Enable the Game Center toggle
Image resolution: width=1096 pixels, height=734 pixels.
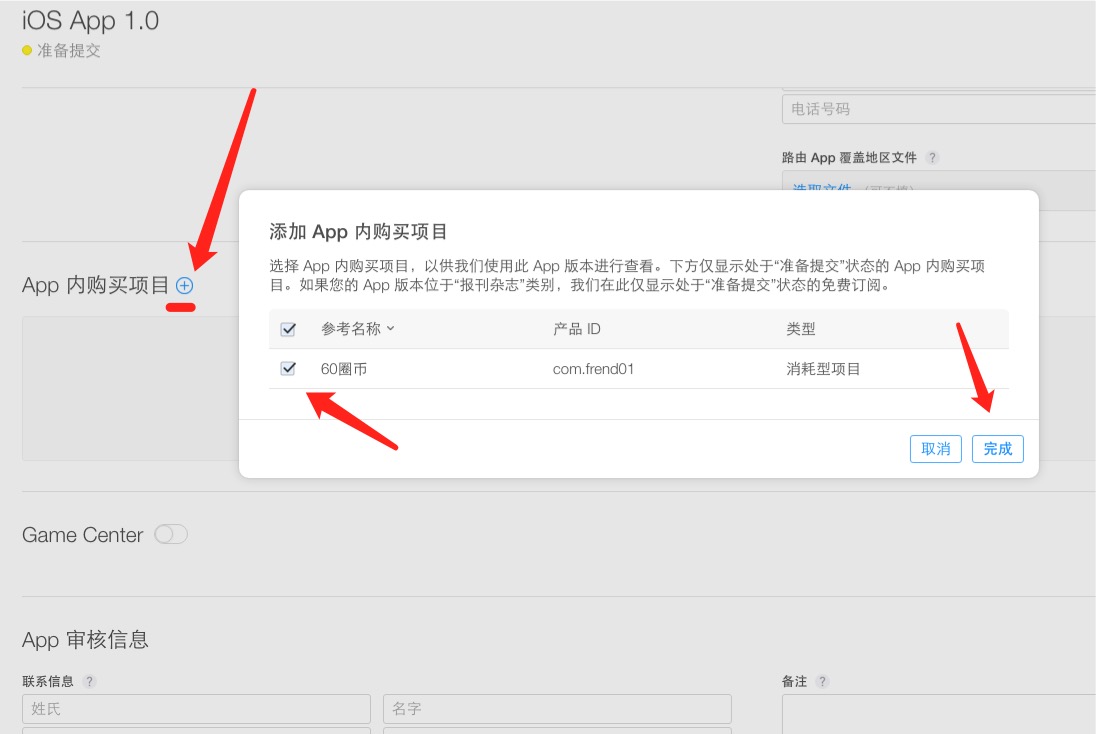(171, 535)
